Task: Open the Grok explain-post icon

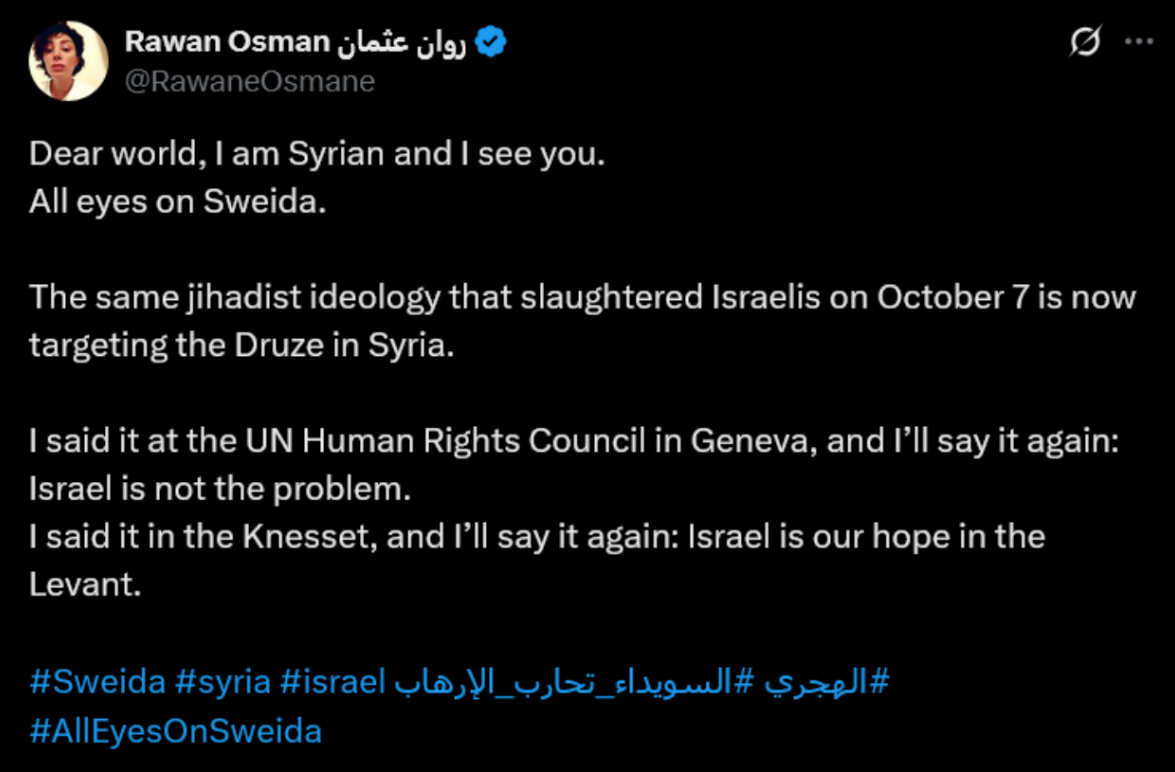Action: click(1085, 41)
